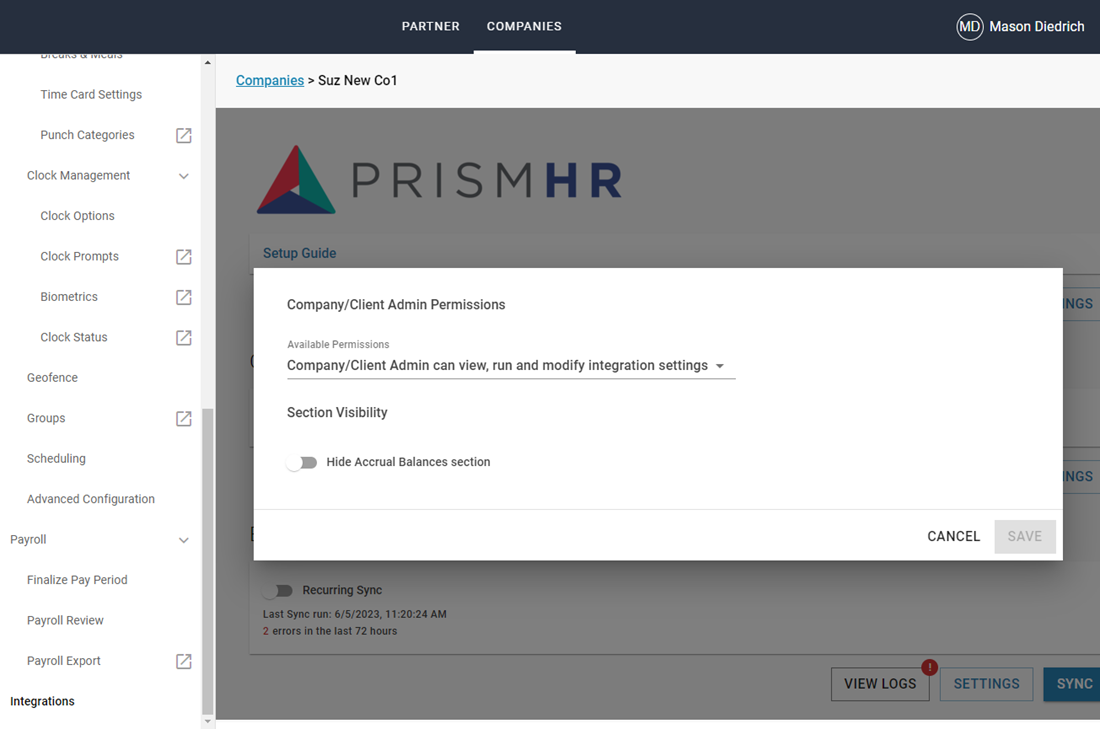The image size is (1100, 729).
Task: Click the Clock Prompts external link icon
Action: 183,256
